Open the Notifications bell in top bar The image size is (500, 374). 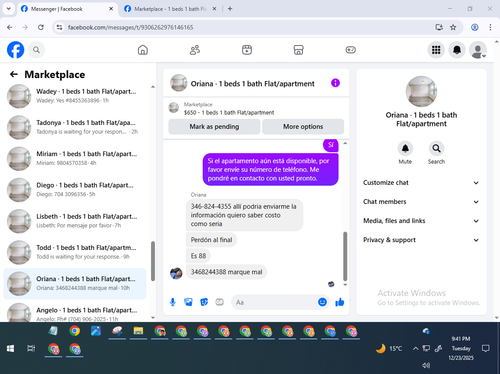tap(457, 50)
